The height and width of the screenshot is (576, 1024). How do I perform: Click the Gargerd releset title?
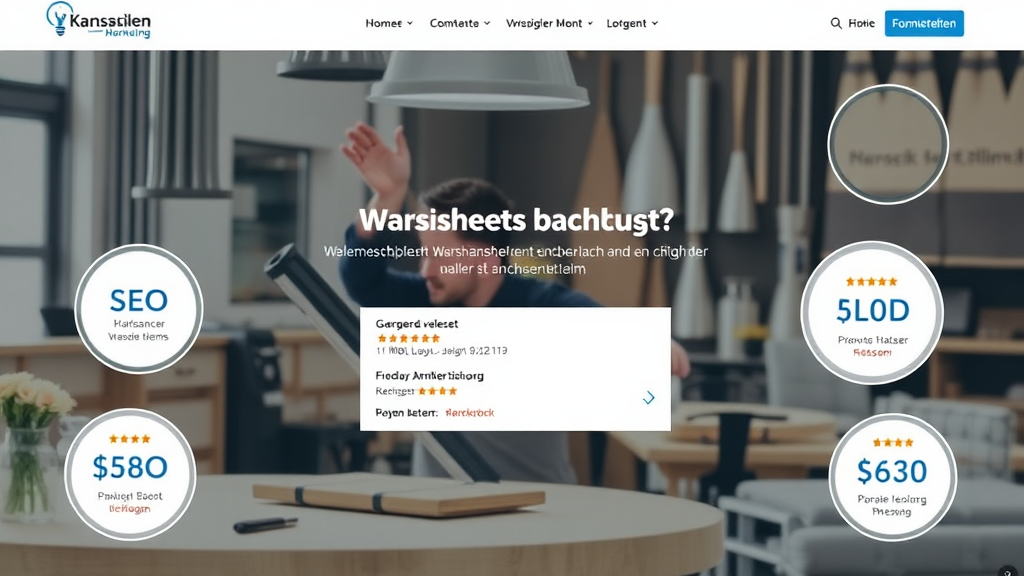[x=417, y=324]
